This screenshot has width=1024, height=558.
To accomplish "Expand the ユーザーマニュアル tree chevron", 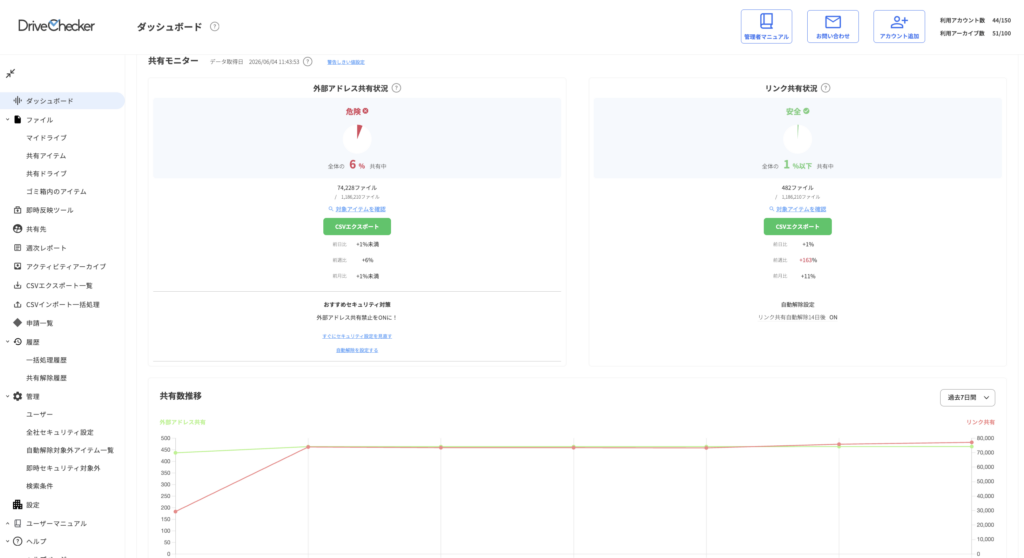I will click(x=7, y=523).
